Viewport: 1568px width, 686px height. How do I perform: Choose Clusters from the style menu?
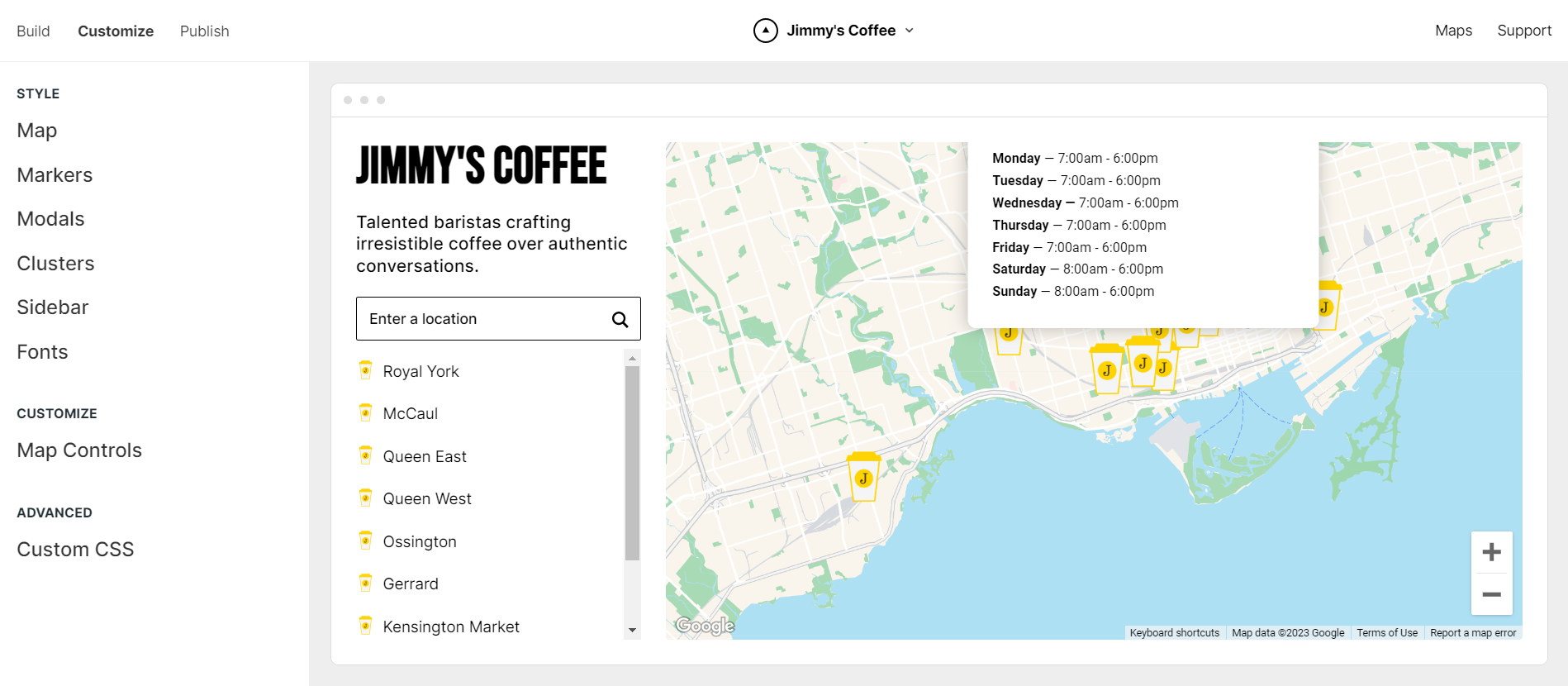[x=55, y=264]
